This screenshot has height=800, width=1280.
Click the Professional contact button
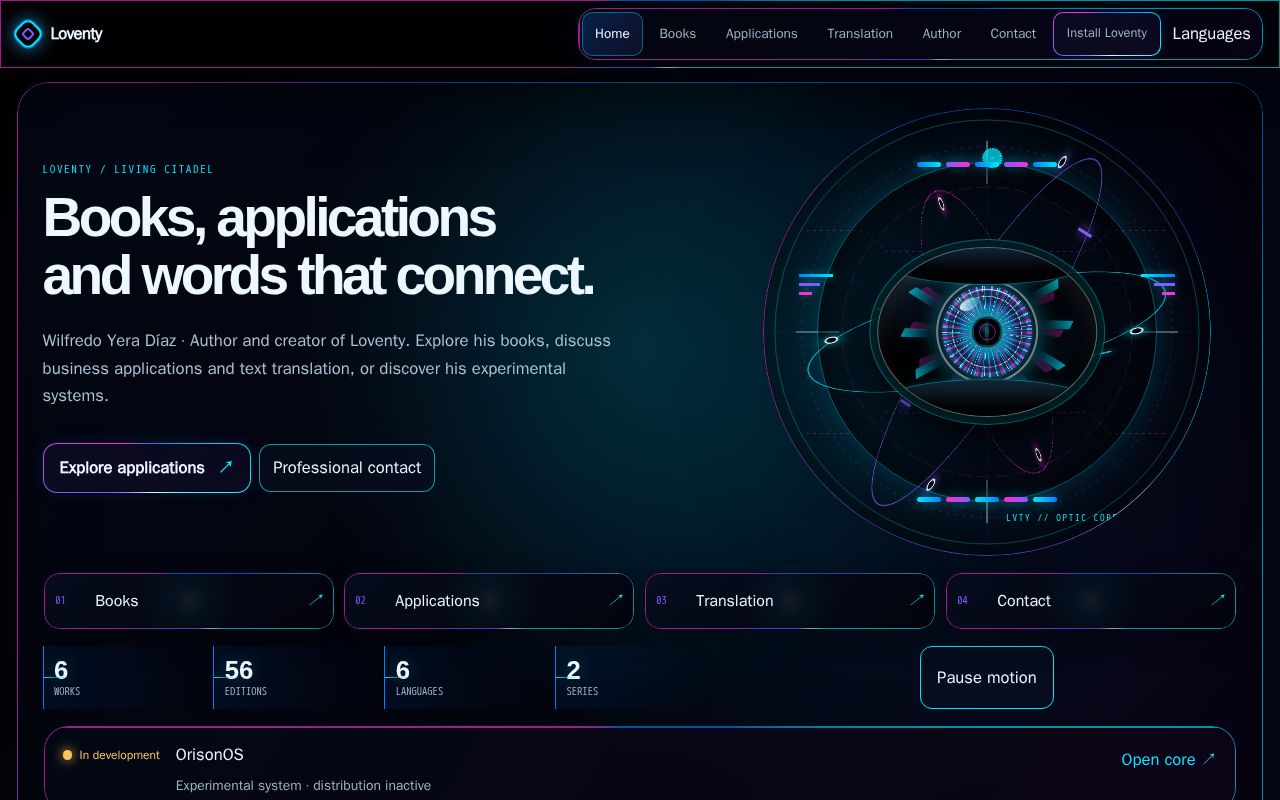click(347, 468)
